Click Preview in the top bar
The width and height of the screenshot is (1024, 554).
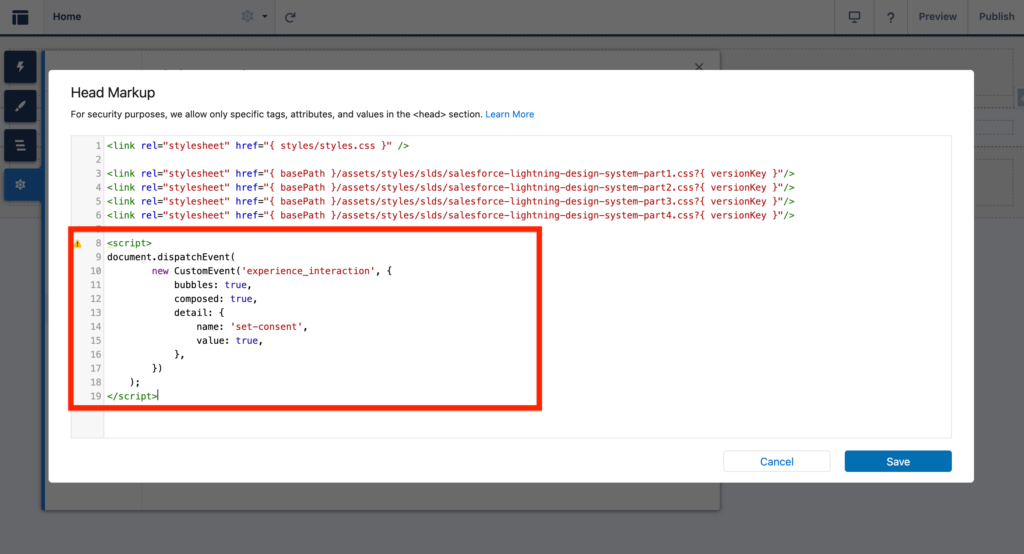[937, 17]
